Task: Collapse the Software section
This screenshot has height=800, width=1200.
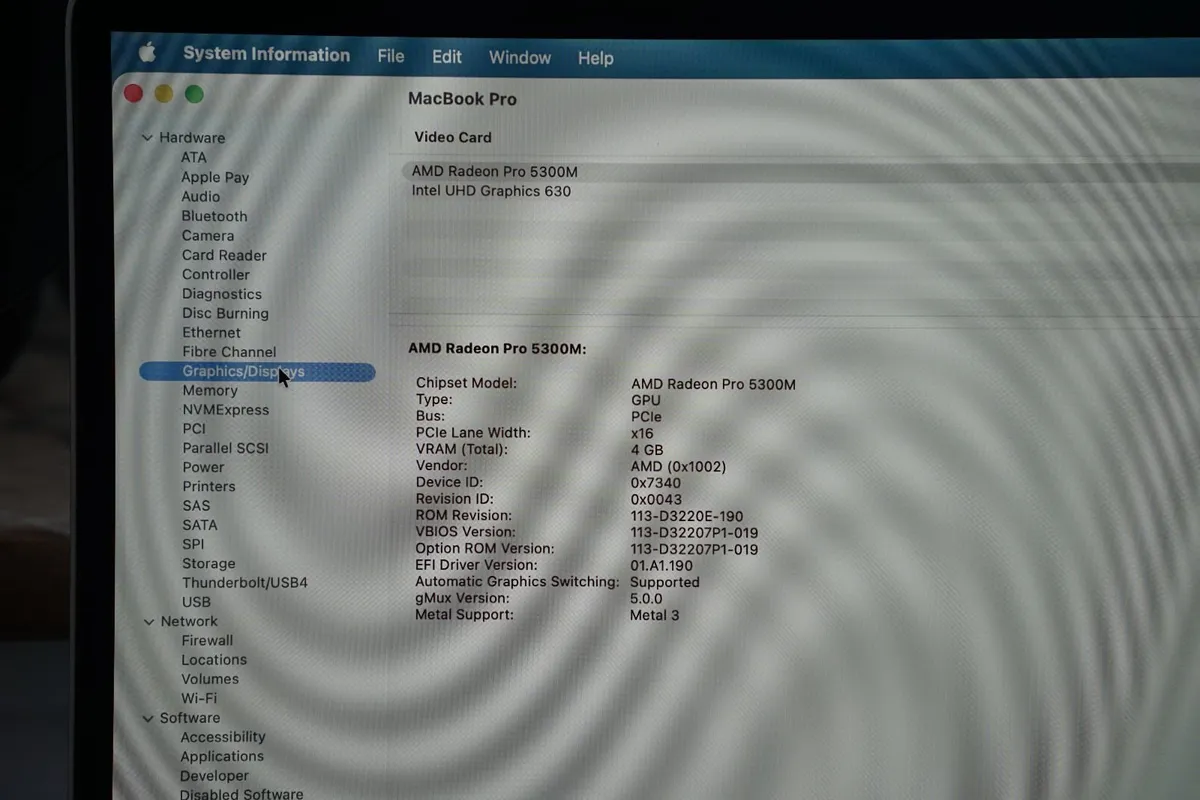Action: (x=148, y=717)
